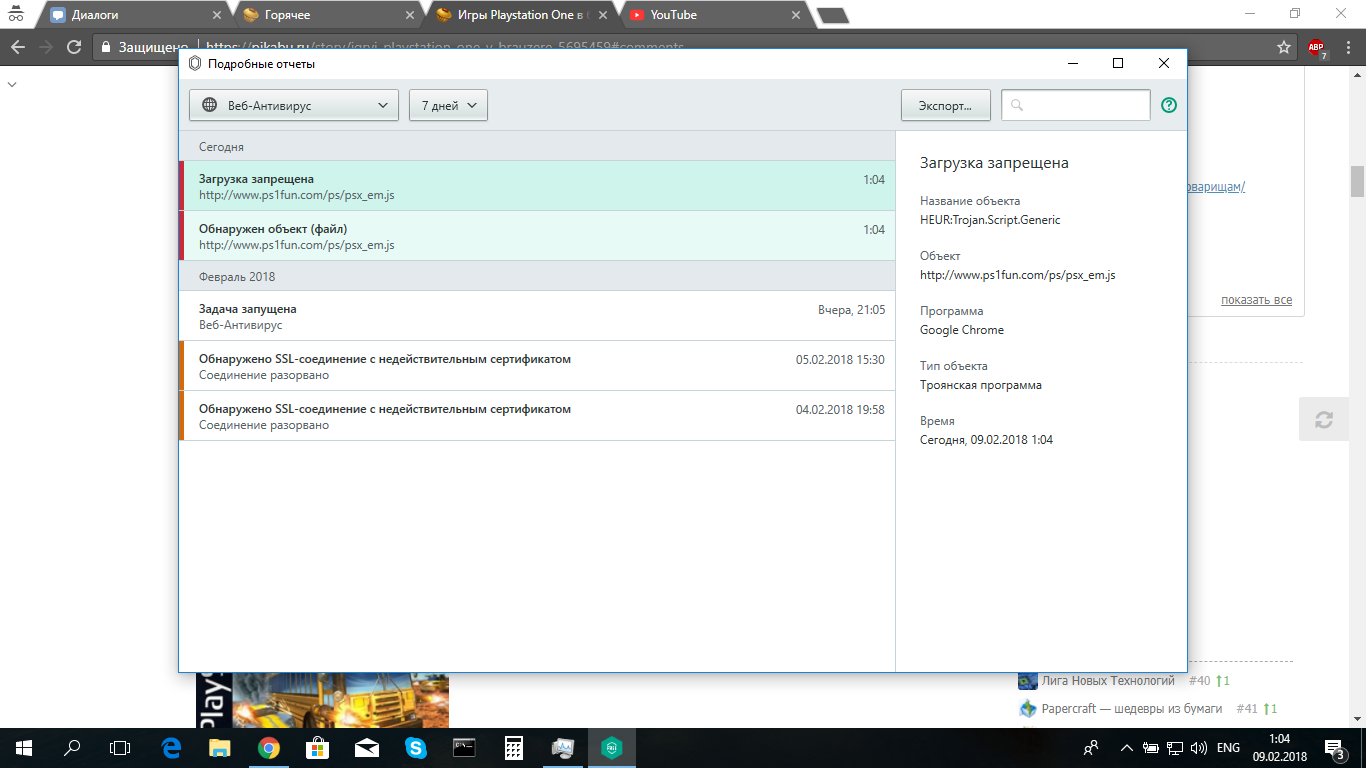Launch Skype from the taskbar
This screenshot has height=768, width=1366.
(415, 747)
